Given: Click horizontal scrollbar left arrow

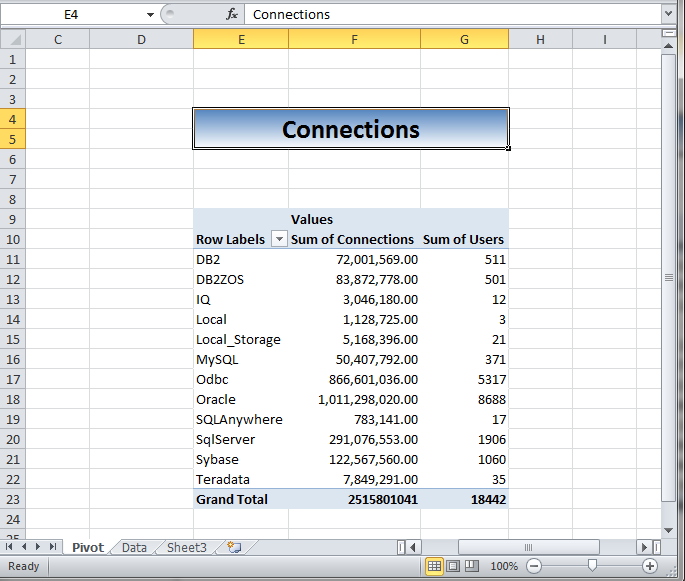Looking at the screenshot, I should coord(413,547).
